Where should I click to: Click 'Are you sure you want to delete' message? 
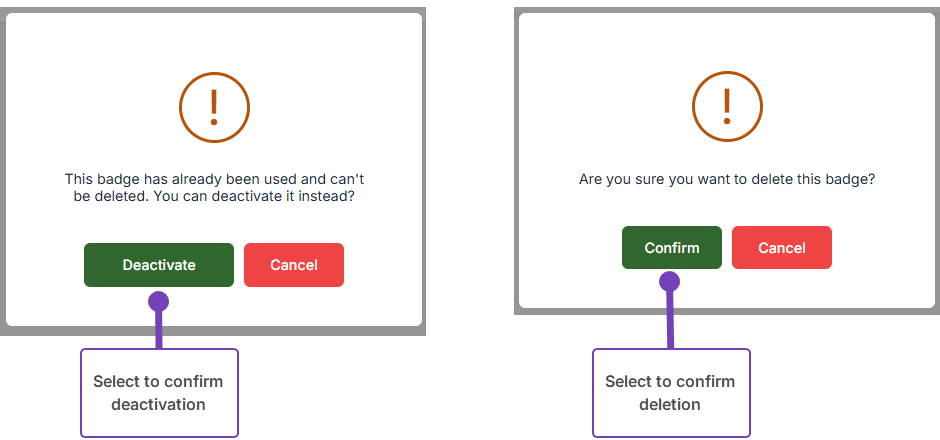(x=727, y=180)
